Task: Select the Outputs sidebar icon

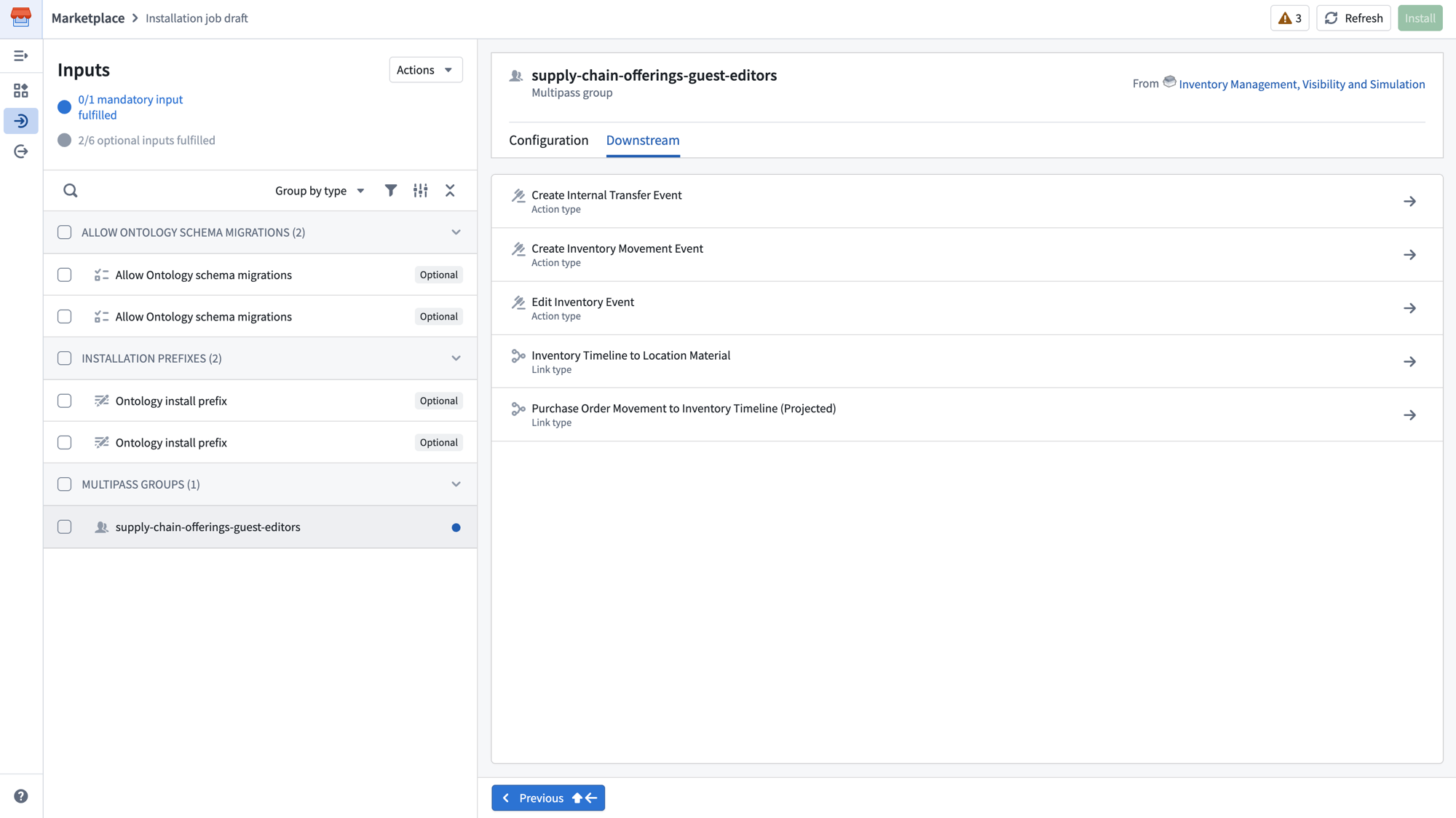Action: (21, 152)
